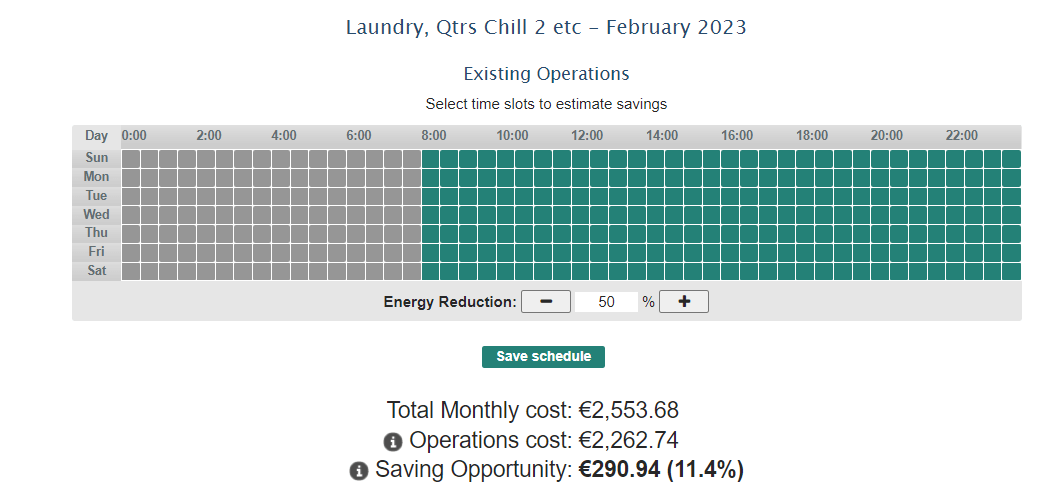Screen dimensions: 1054x491
Task: Increase energy reduction with the plus button
Action: (684, 302)
